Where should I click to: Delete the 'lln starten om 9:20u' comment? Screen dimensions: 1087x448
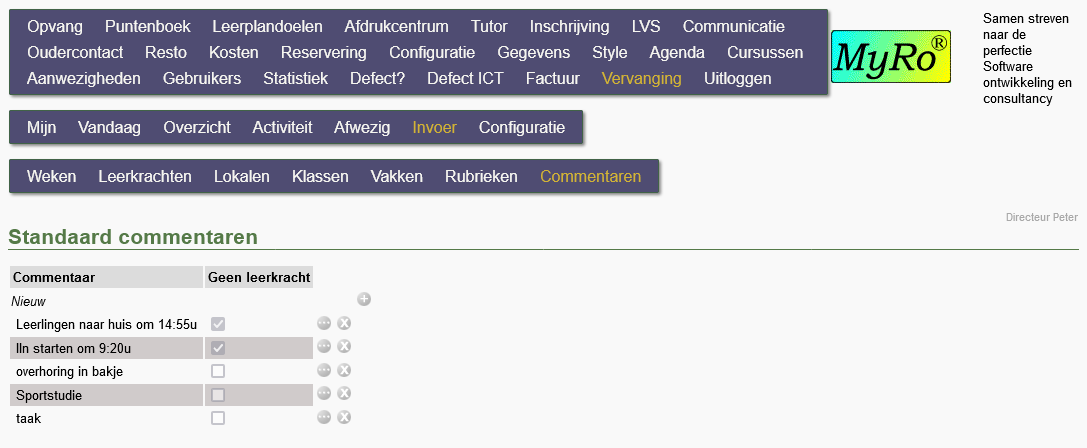click(344, 346)
